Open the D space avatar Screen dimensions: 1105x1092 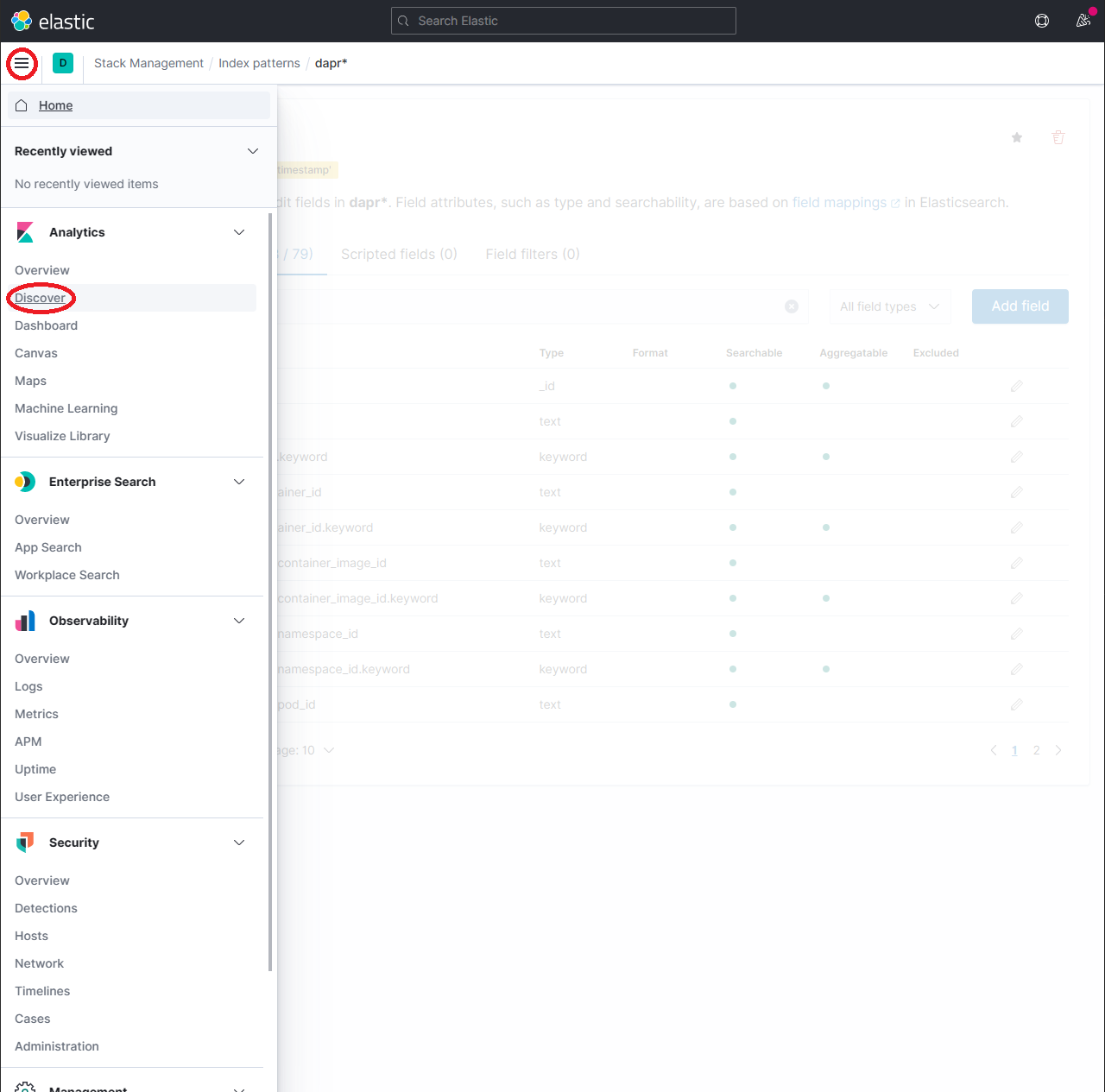coord(62,63)
